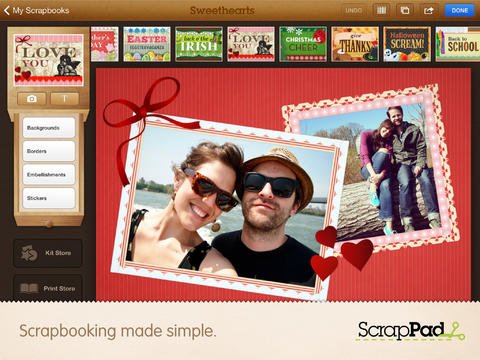
Task: Open the Borders drawer
Action: (49, 151)
